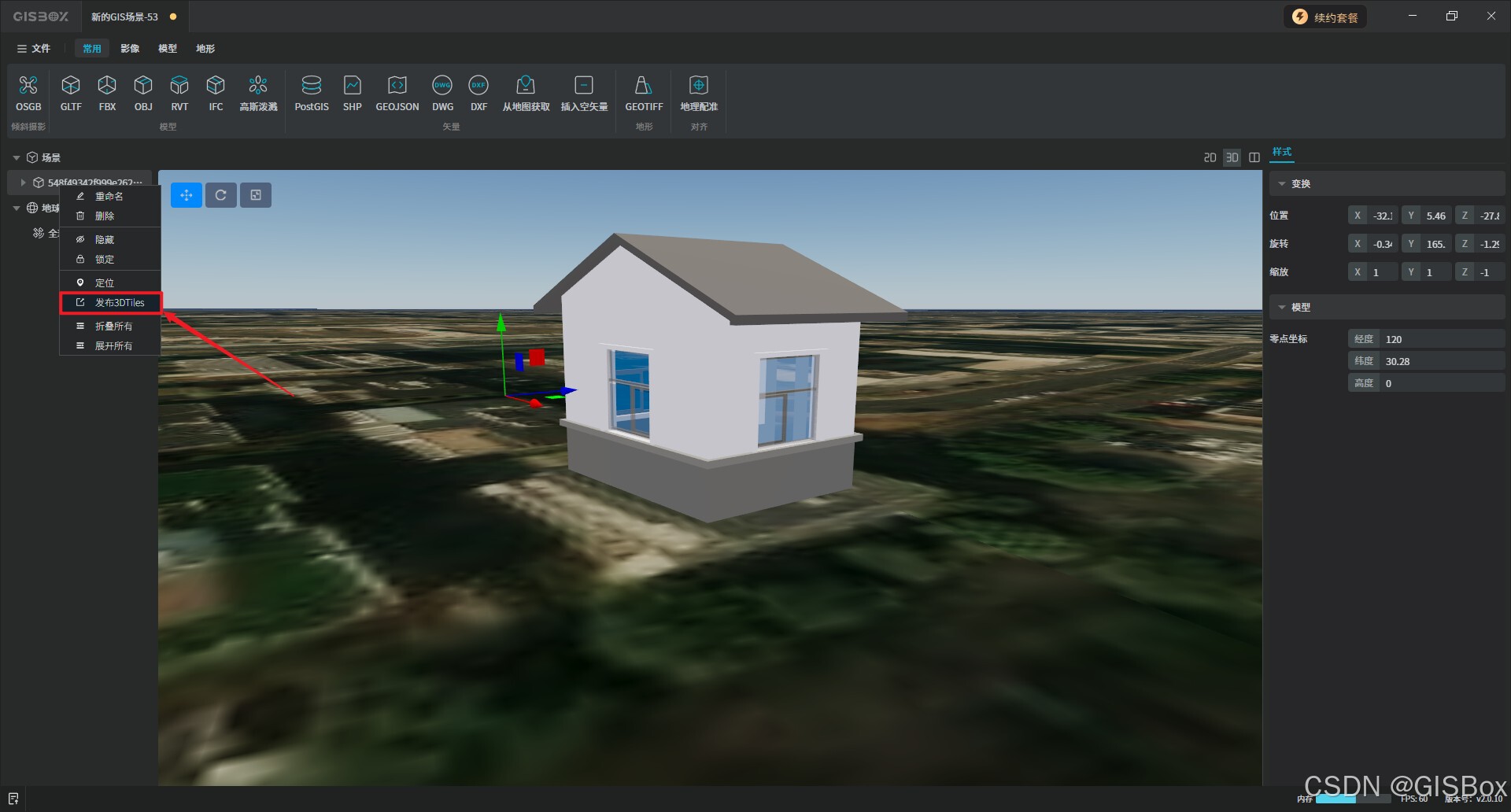Collapse the 模型 model properties section
Screen dimensions: 1511x812
coord(1282,308)
